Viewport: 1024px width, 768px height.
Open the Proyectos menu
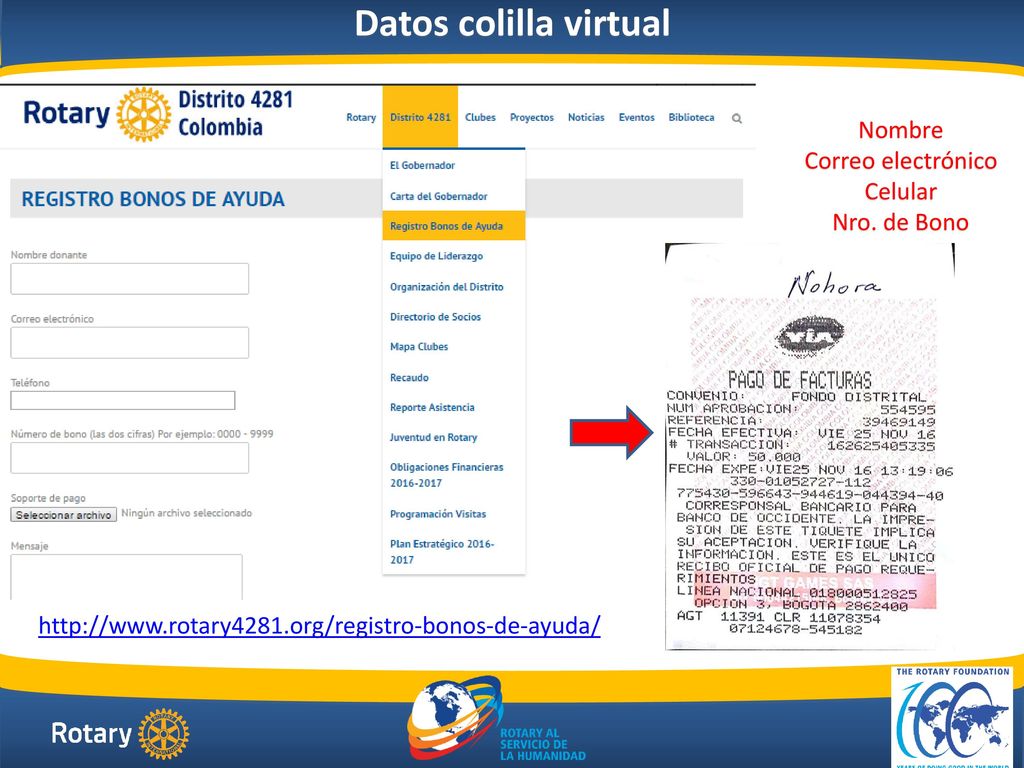tap(532, 118)
